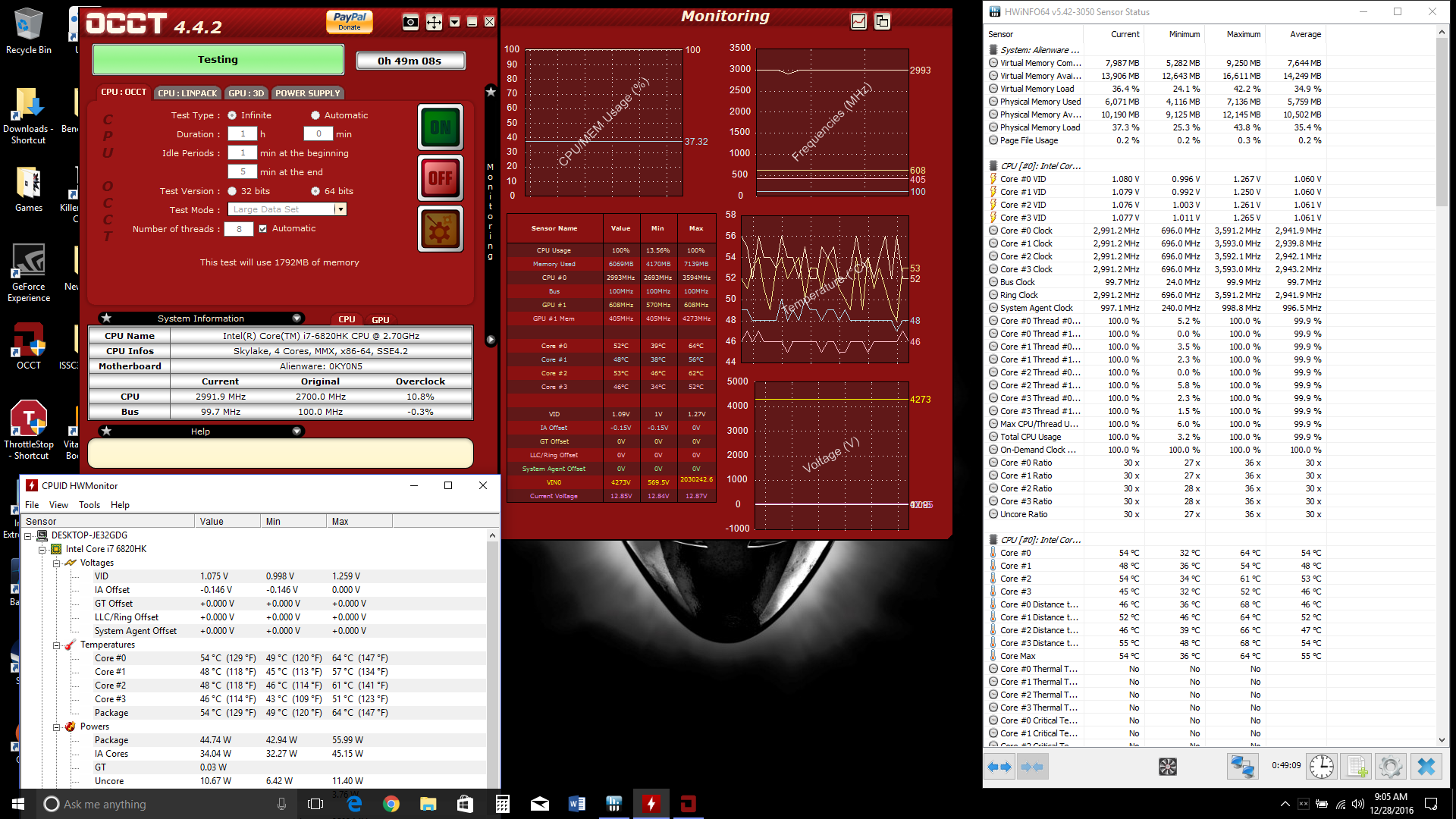1456x819 pixels.
Task: Take a screenshot with OCCT camera icon
Action: coord(410,22)
